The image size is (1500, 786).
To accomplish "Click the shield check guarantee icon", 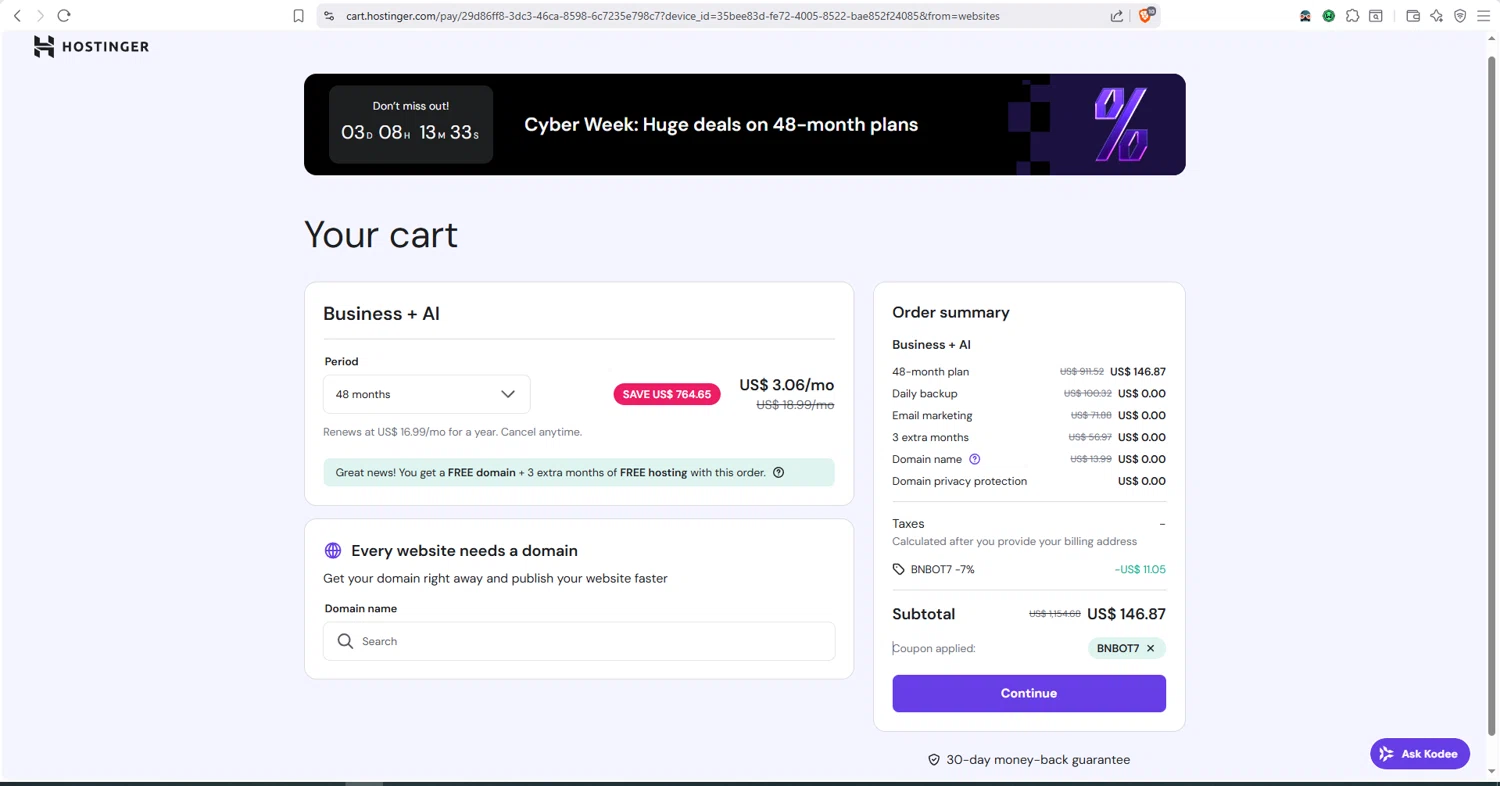I will pyautogui.click(x=934, y=760).
